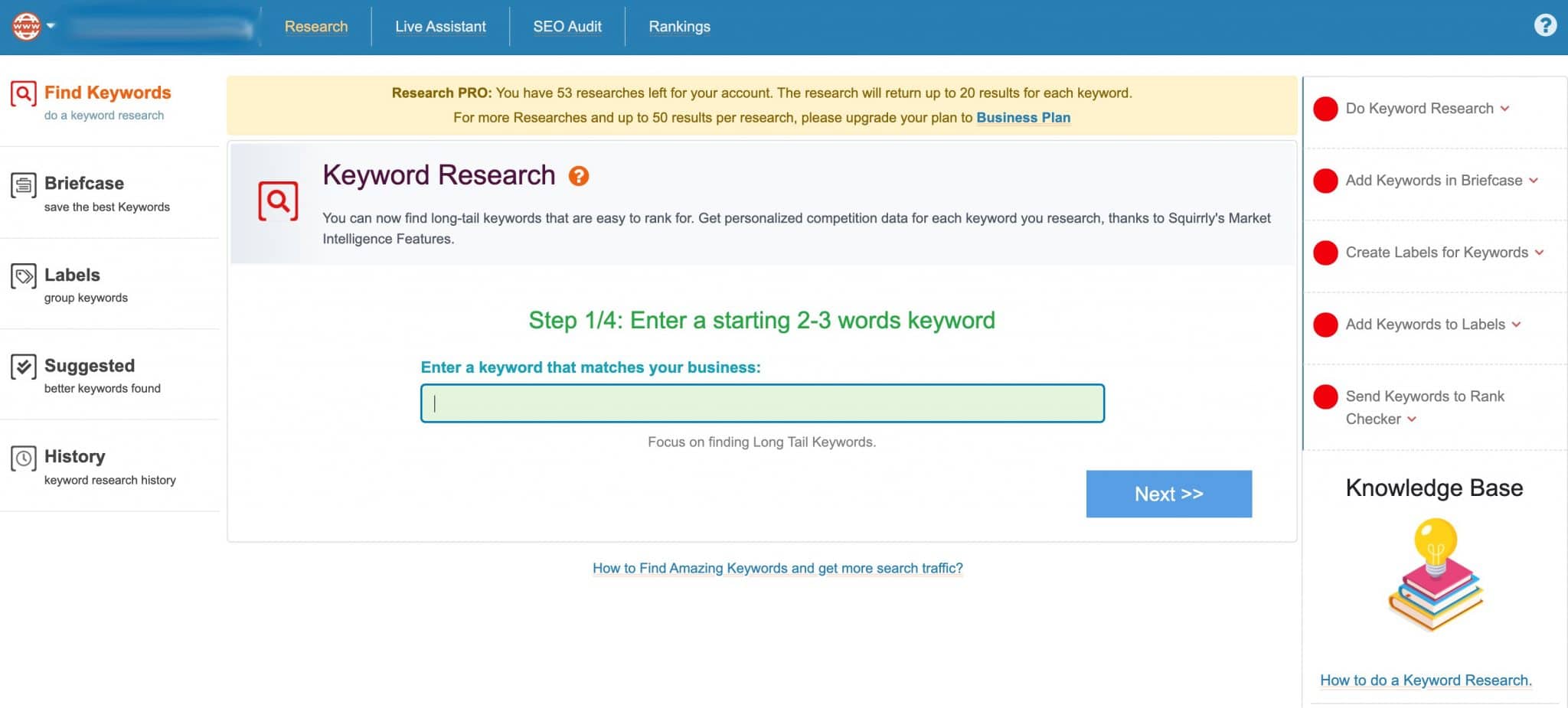1568x708 pixels.
Task: Select the Suggested keywords icon
Action: coord(22,367)
